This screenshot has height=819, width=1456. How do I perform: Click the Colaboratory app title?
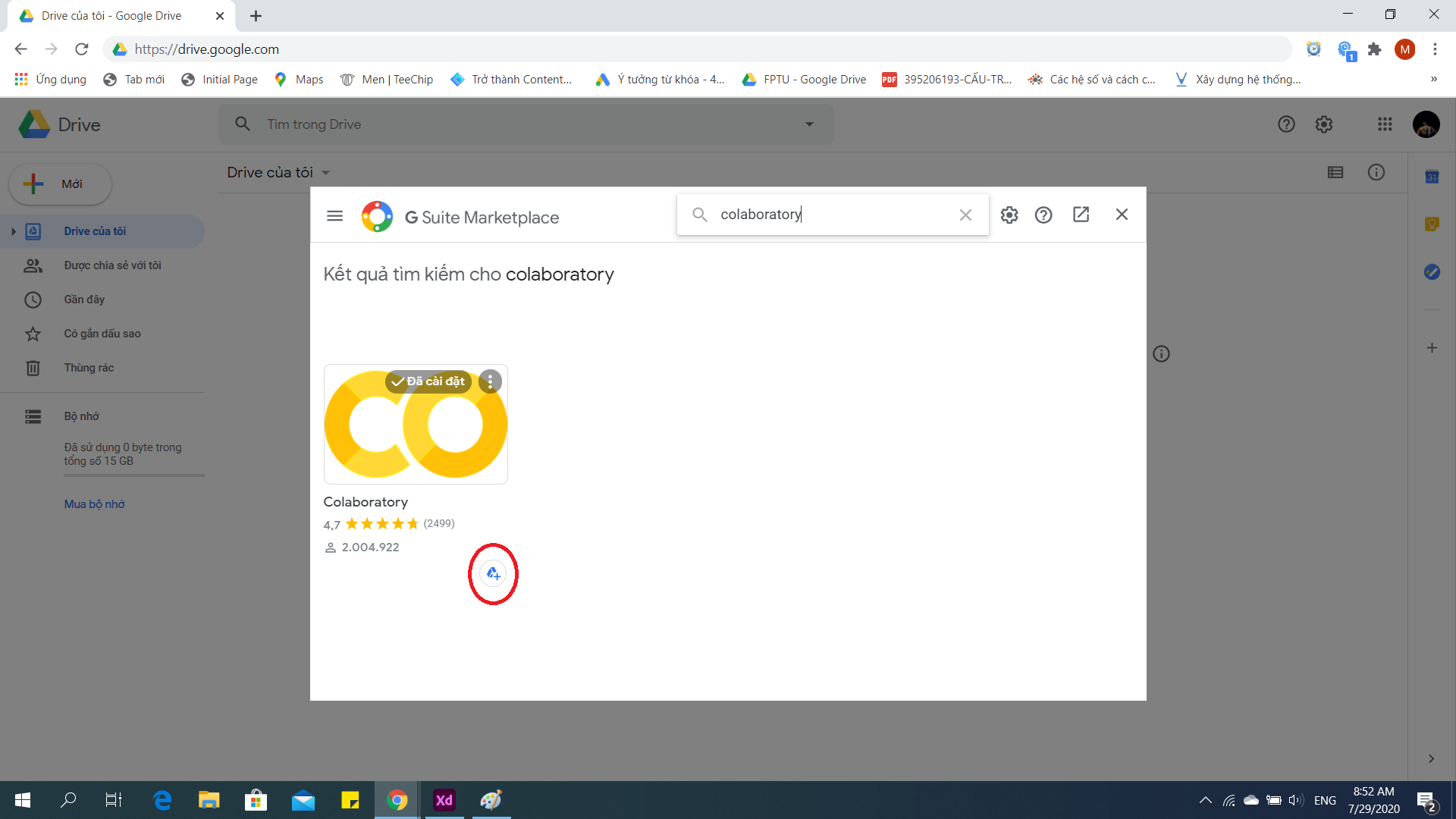[x=366, y=502]
